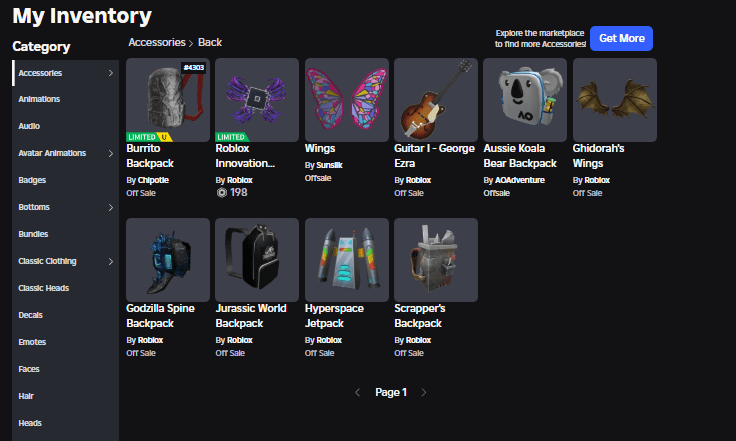
Task: Open the Guitar I - George Ezra thumbnail
Action: click(435, 99)
